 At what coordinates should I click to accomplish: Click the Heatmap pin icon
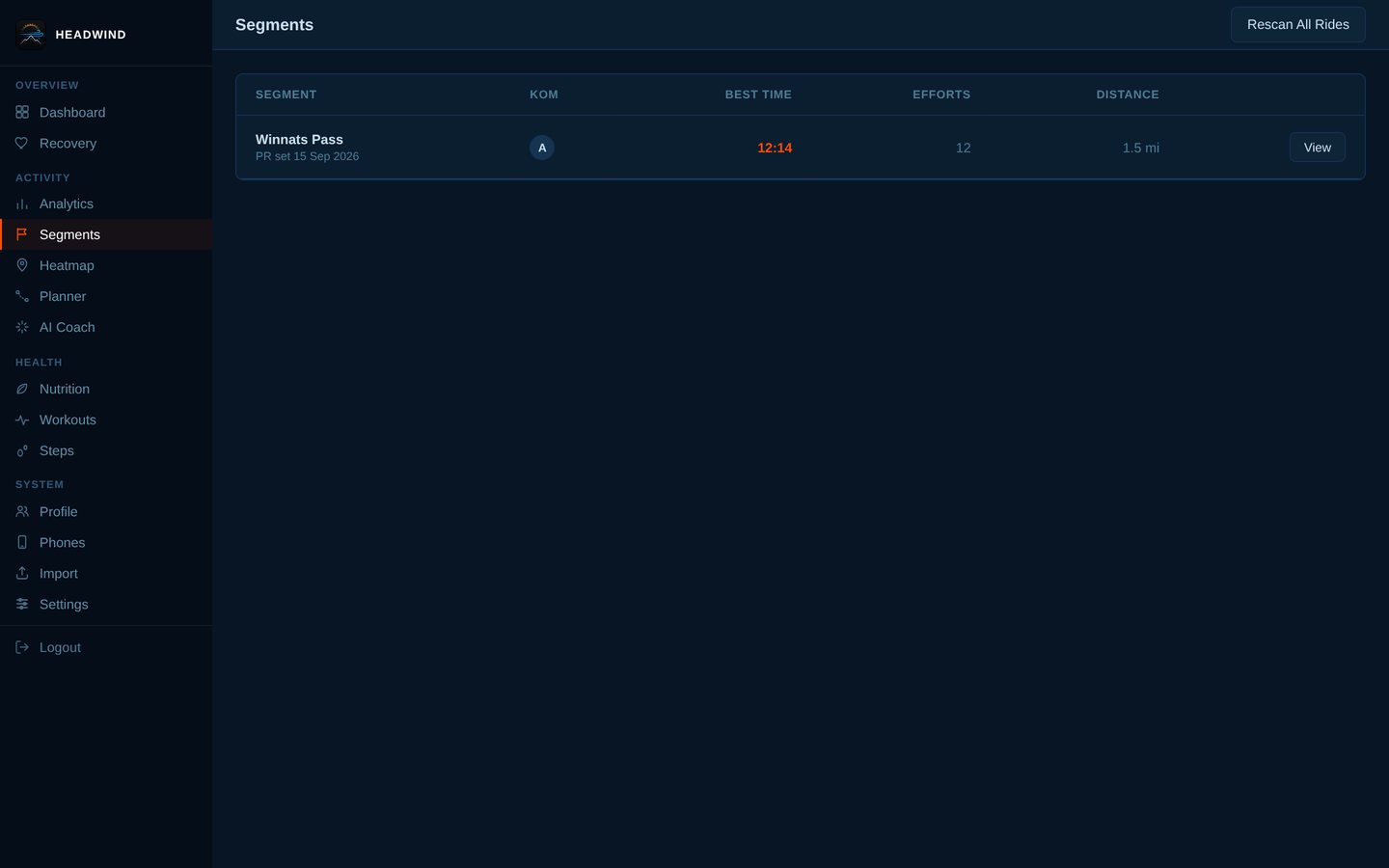pos(22,266)
